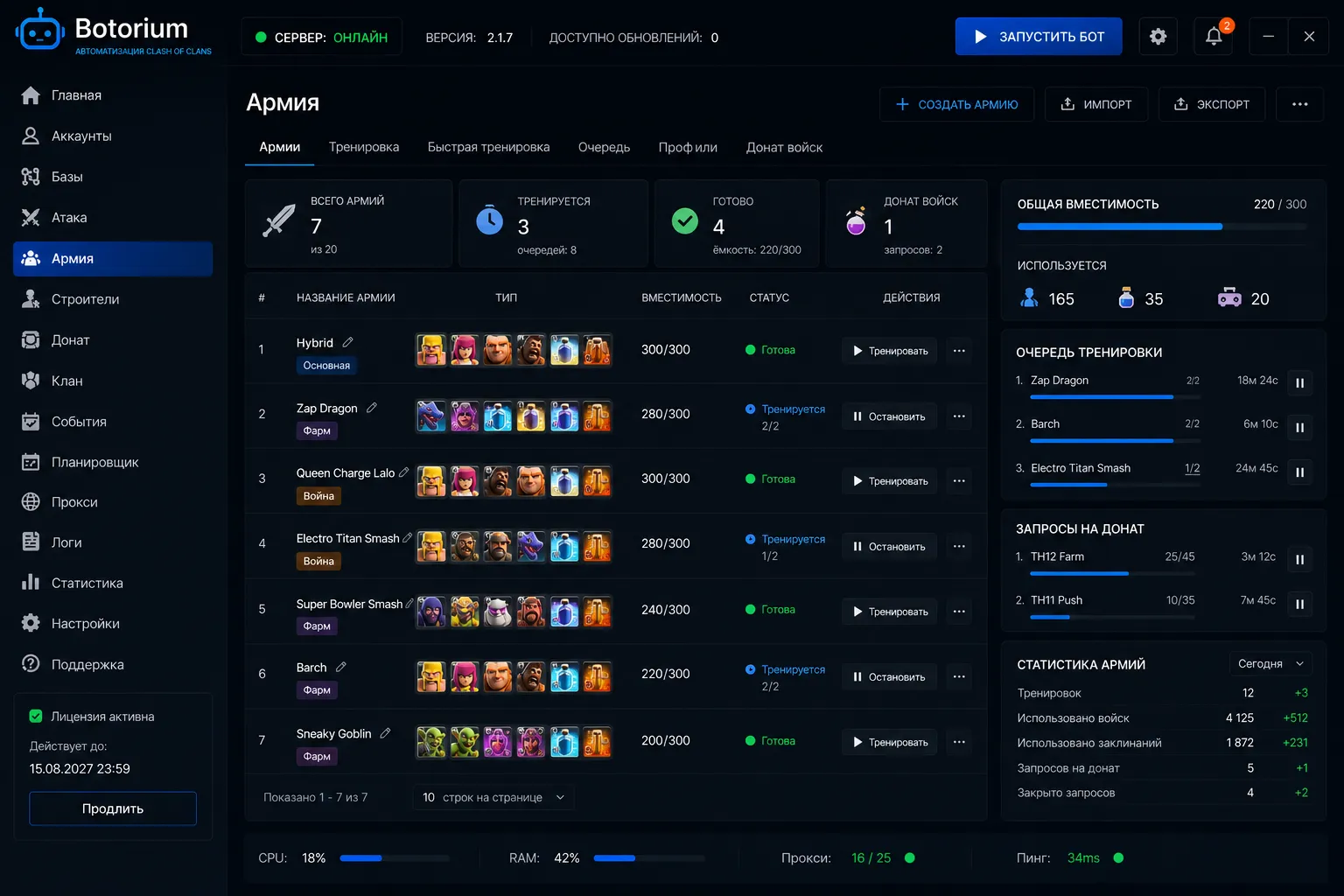Open the Донат войск tab

tap(784, 147)
